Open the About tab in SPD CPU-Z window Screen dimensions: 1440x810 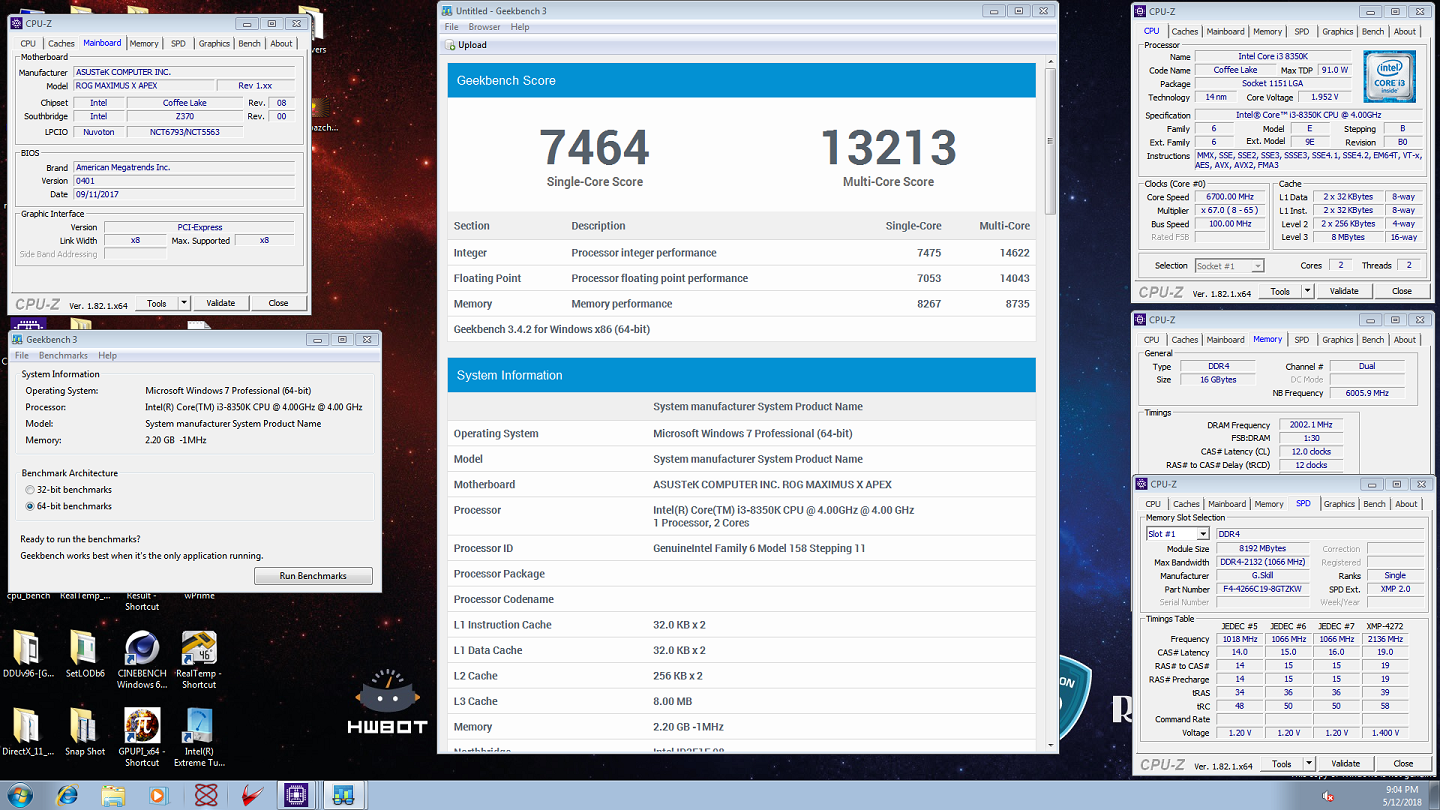click(1406, 504)
